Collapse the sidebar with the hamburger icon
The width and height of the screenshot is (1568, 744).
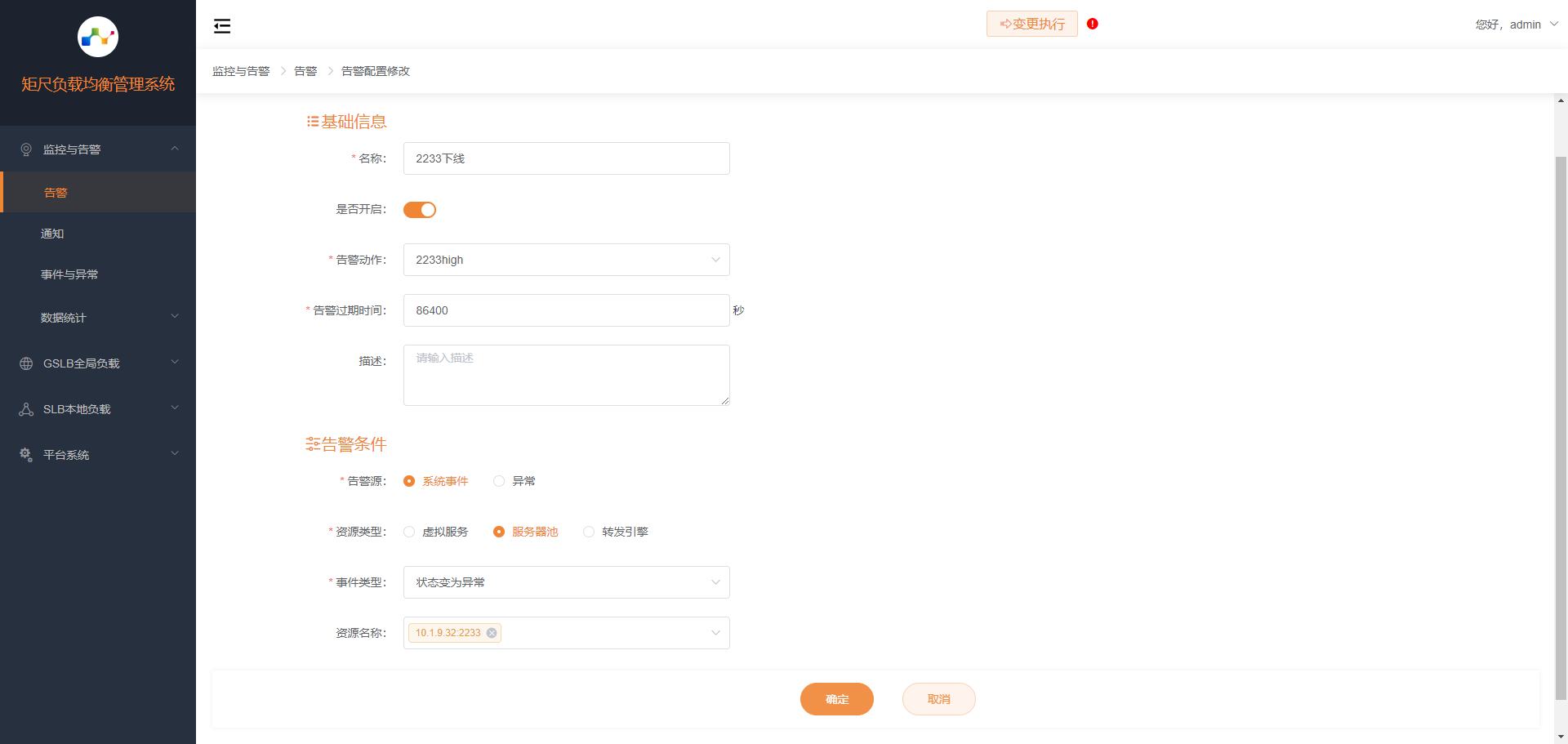click(x=222, y=26)
